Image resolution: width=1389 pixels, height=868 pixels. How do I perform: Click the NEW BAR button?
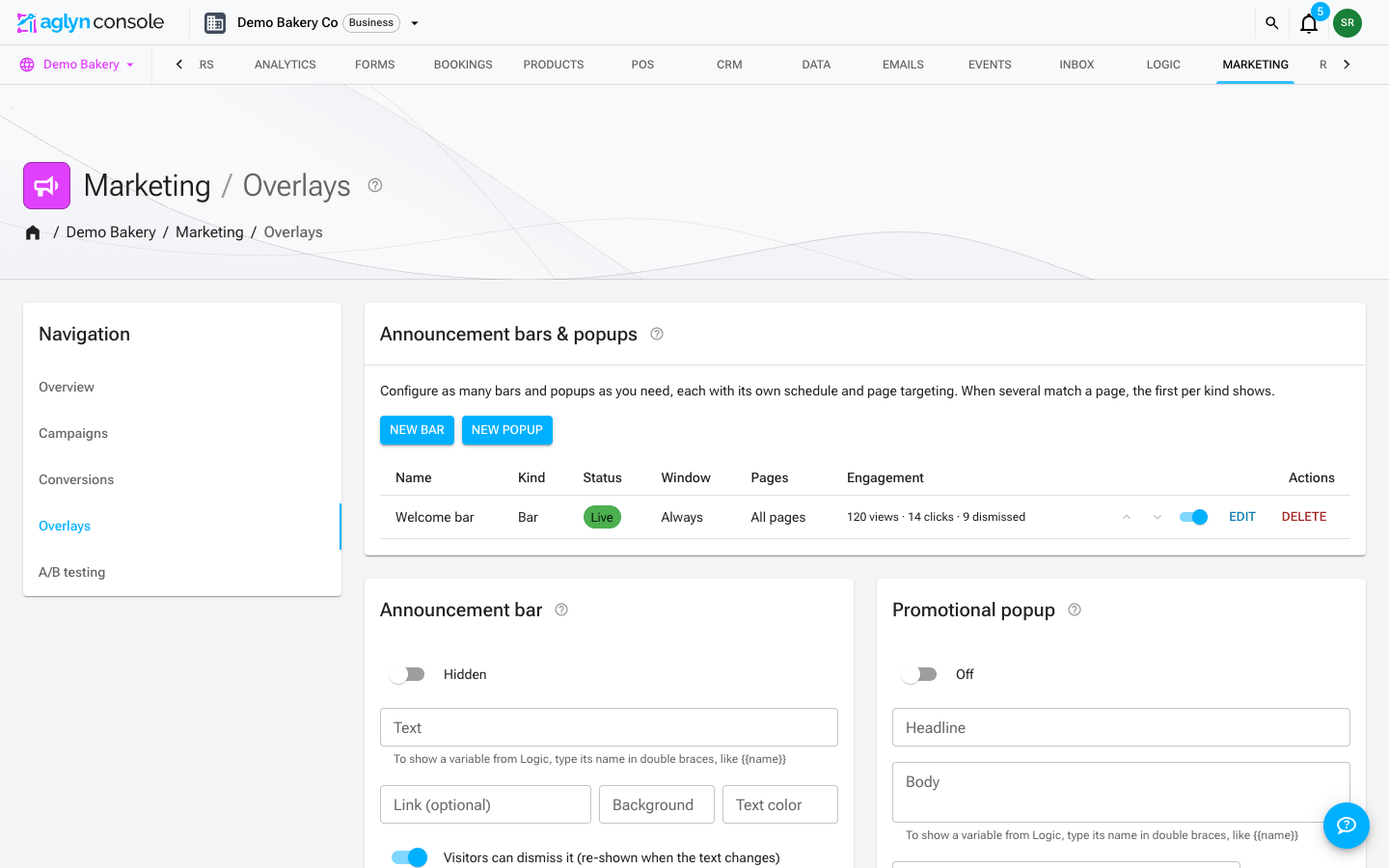point(417,430)
